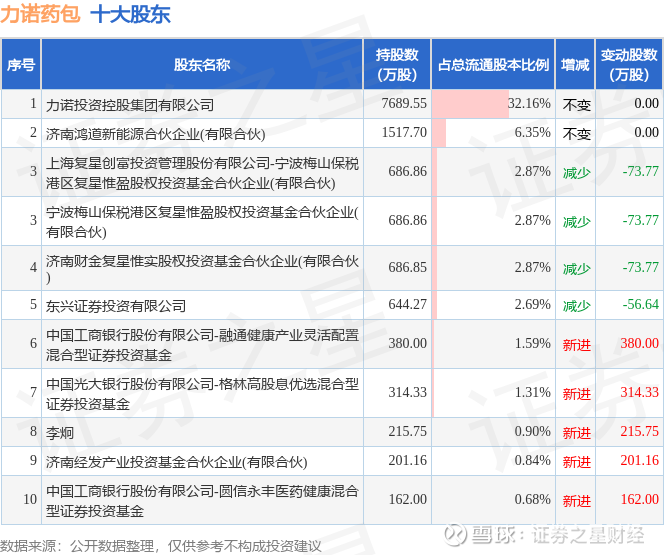Click the 0.68% ratio cell
The image size is (664, 555).
[493, 500]
